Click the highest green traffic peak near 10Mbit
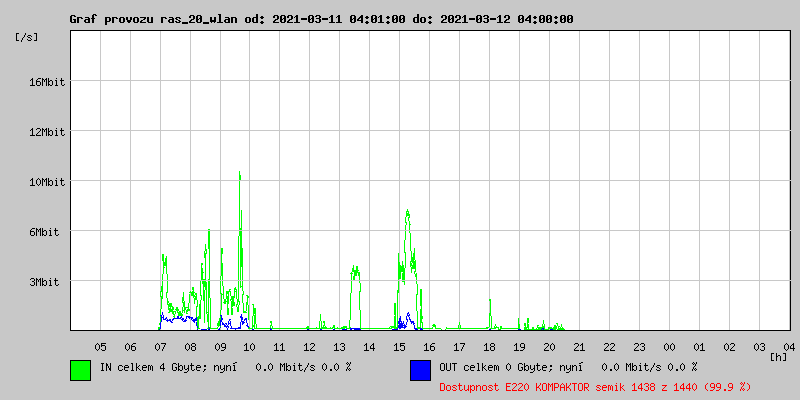The height and width of the screenshot is (400, 800). 239,176
